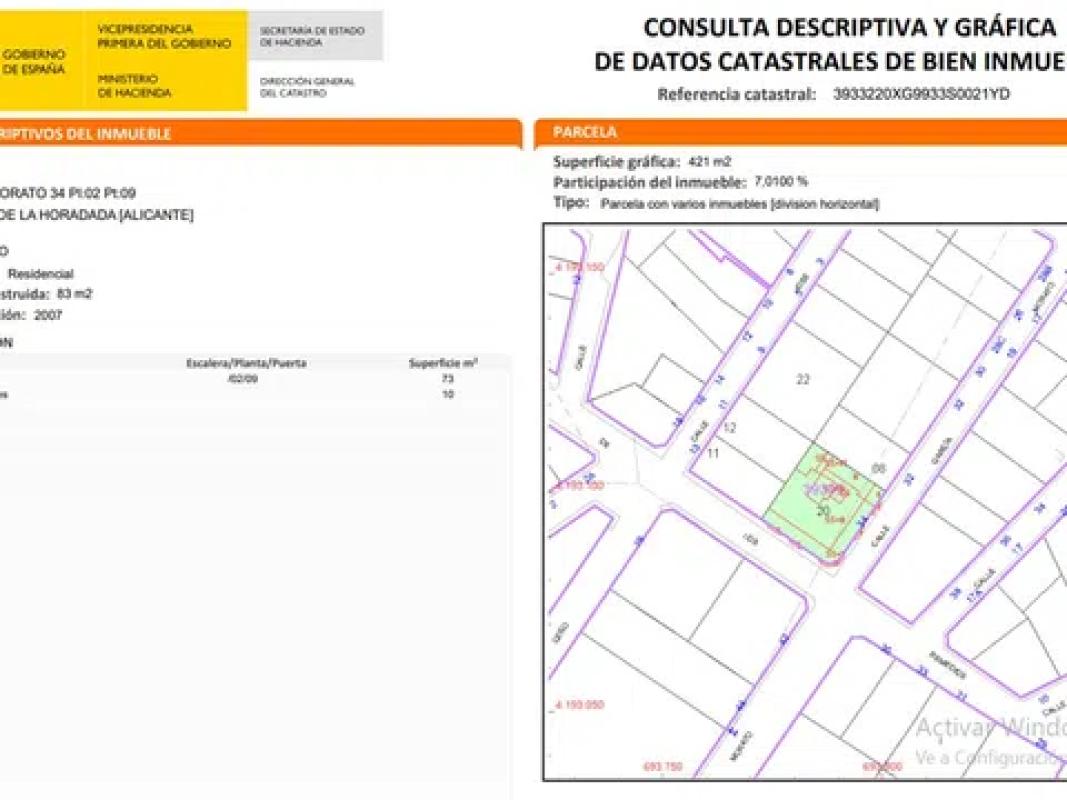Select parcel number 22 on the map
The width and height of the screenshot is (1067, 800).
coord(802,379)
